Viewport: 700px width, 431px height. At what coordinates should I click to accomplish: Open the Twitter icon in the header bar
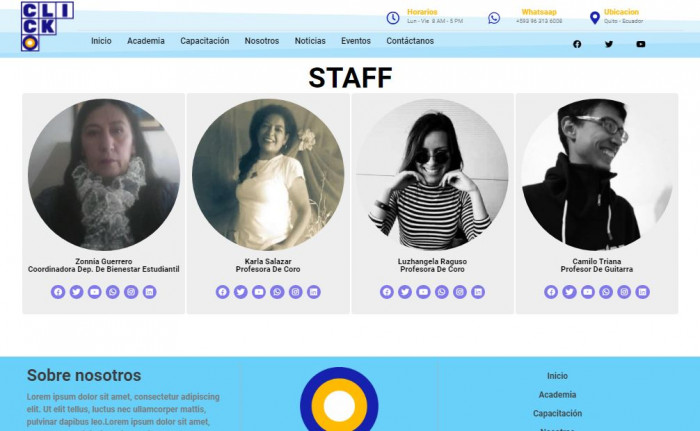pos(609,44)
